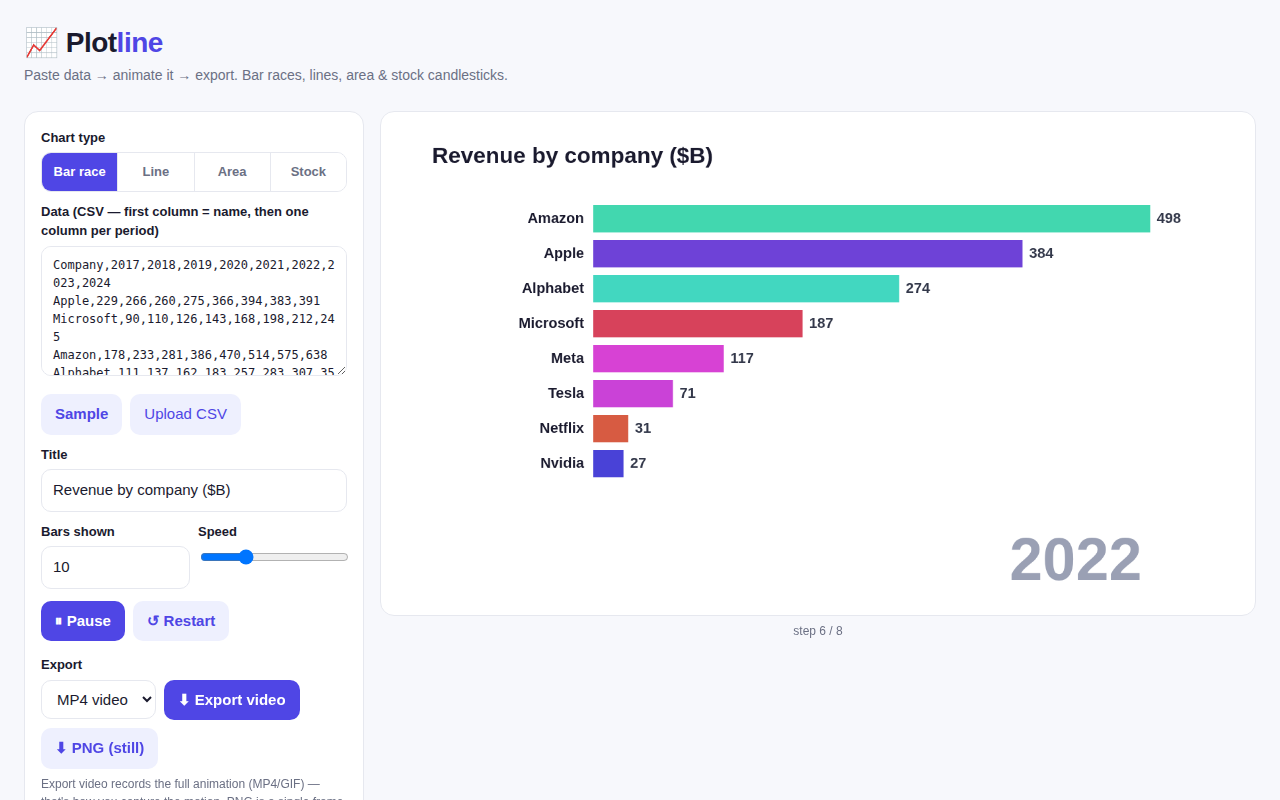This screenshot has width=1280, height=800.
Task: Click the Meta bar in the chart
Action: point(658,358)
